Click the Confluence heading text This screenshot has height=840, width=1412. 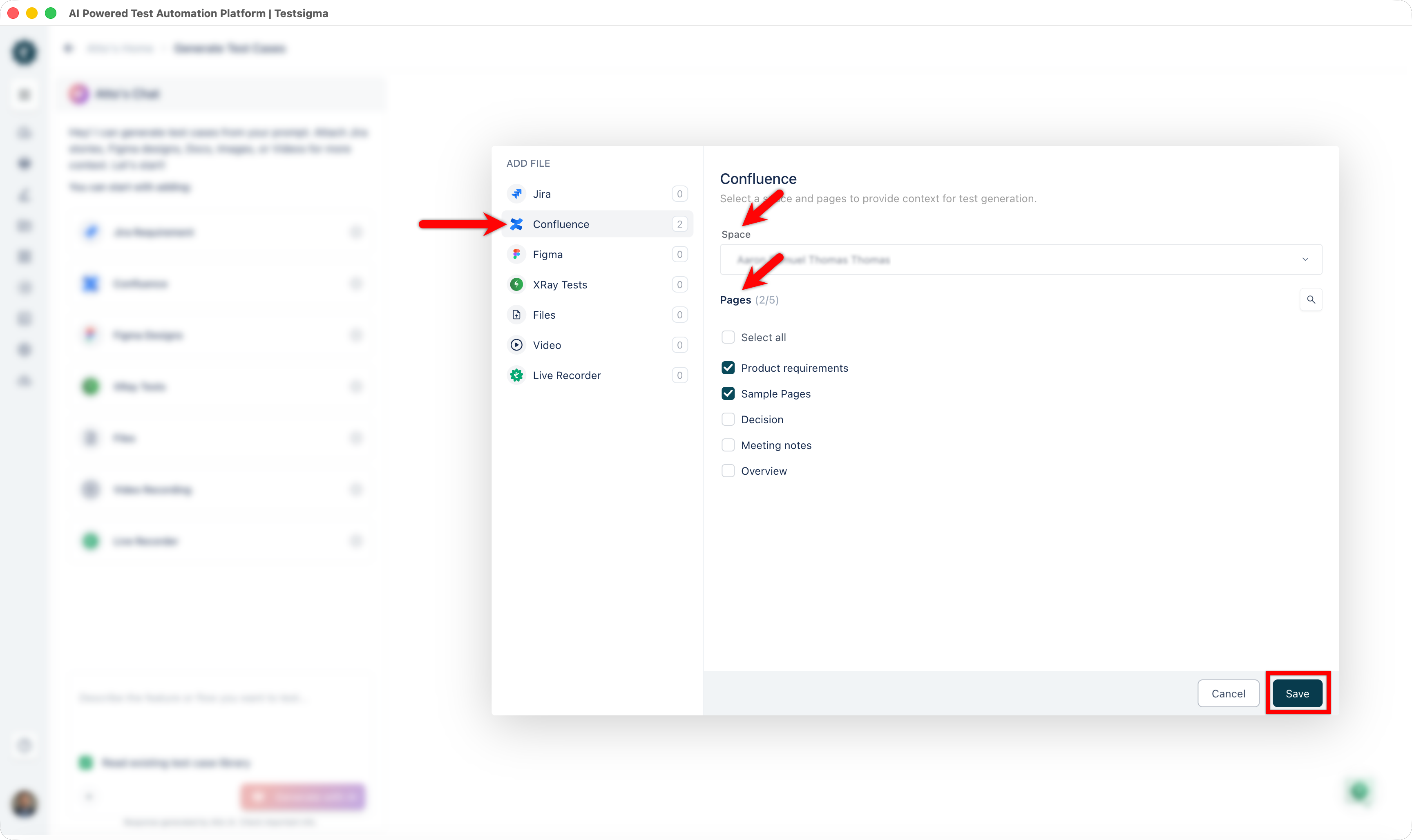(x=758, y=179)
